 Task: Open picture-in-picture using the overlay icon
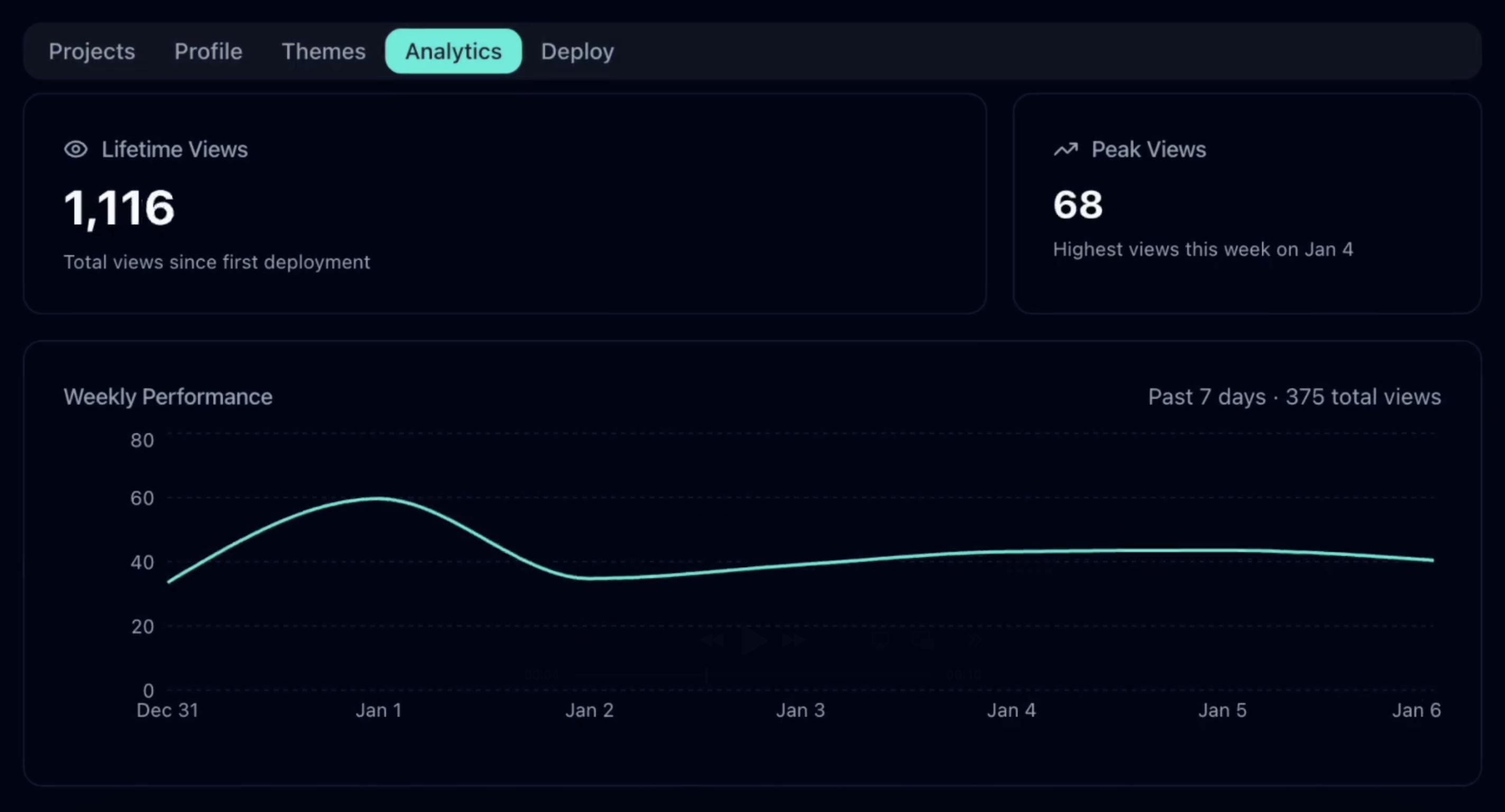tap(925, 639)
